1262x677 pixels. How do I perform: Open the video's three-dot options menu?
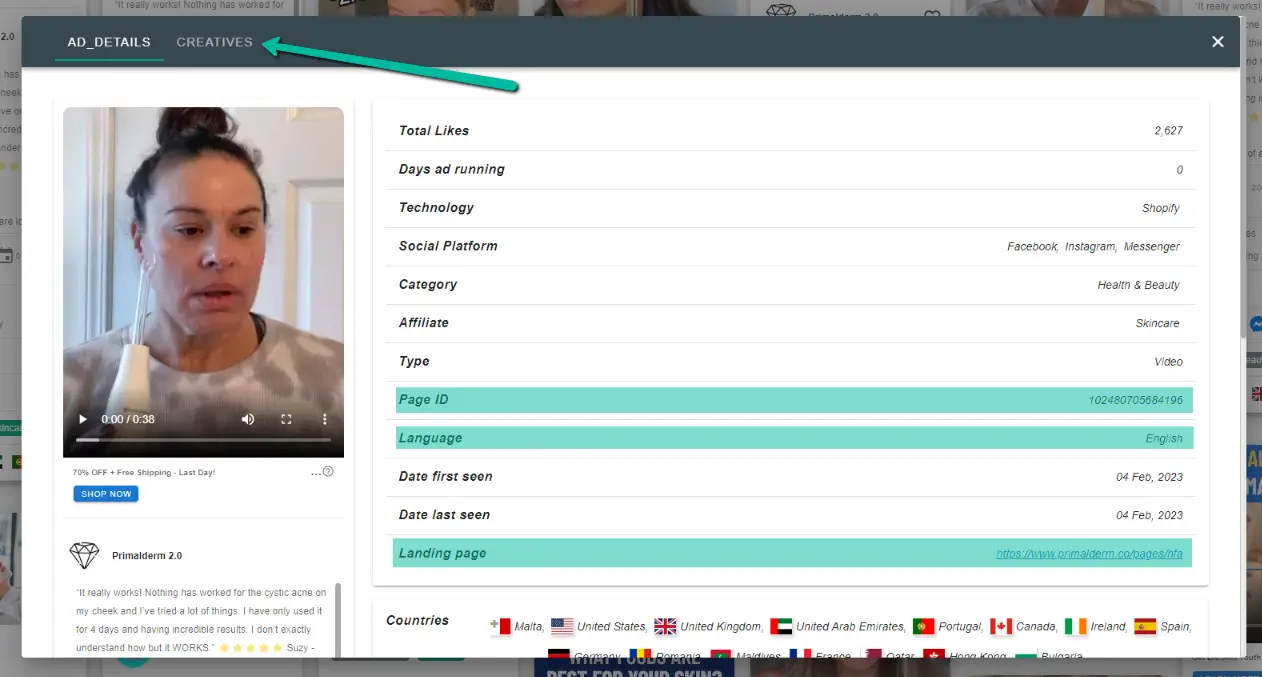coord(324,419)
